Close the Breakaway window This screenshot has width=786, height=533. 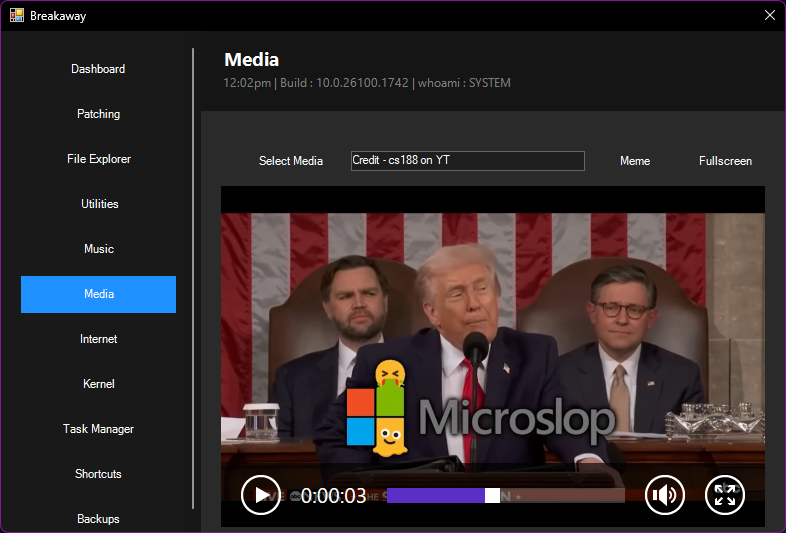770,15
